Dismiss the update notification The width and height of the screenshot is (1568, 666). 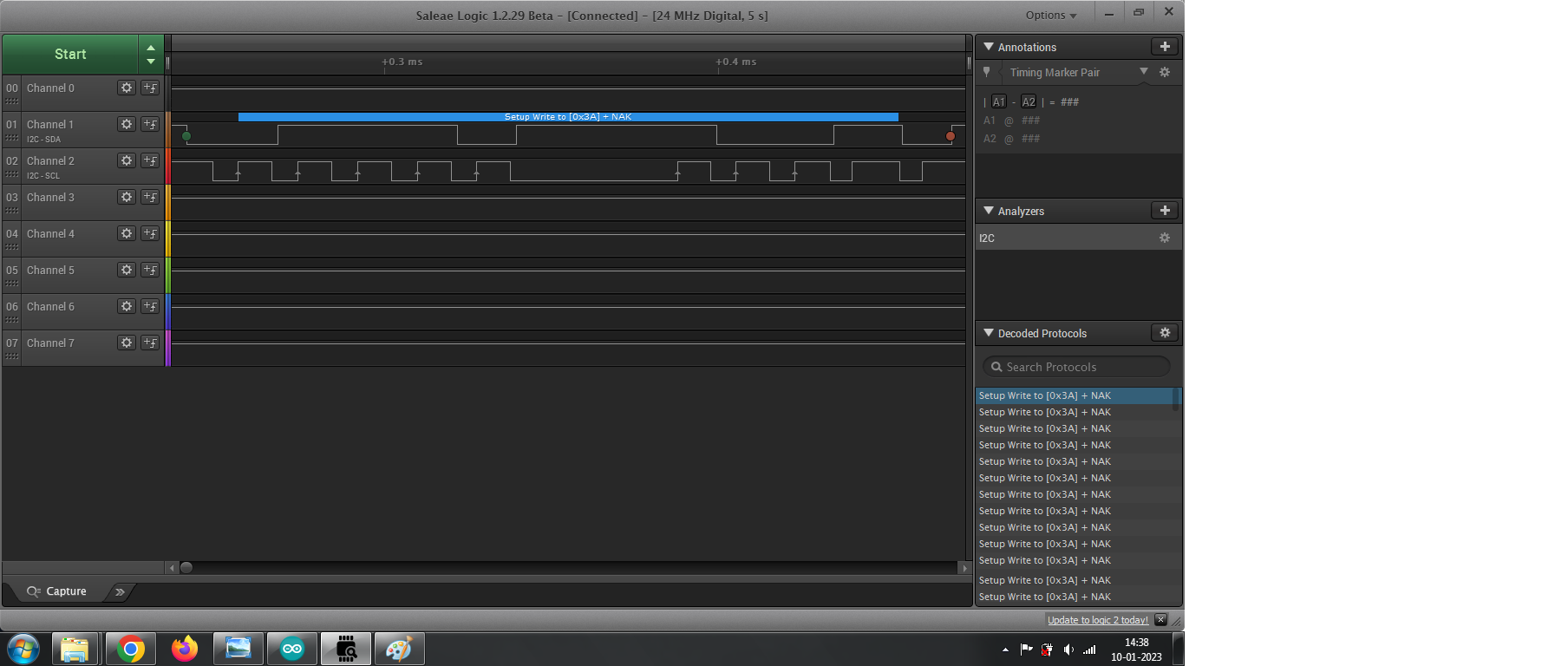point(1161,620)
